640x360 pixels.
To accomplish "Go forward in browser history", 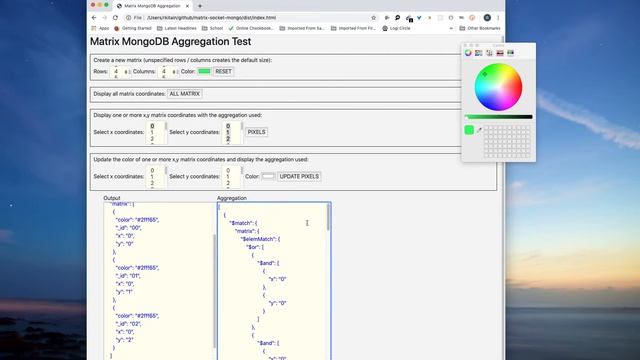I will coord(104,18).
